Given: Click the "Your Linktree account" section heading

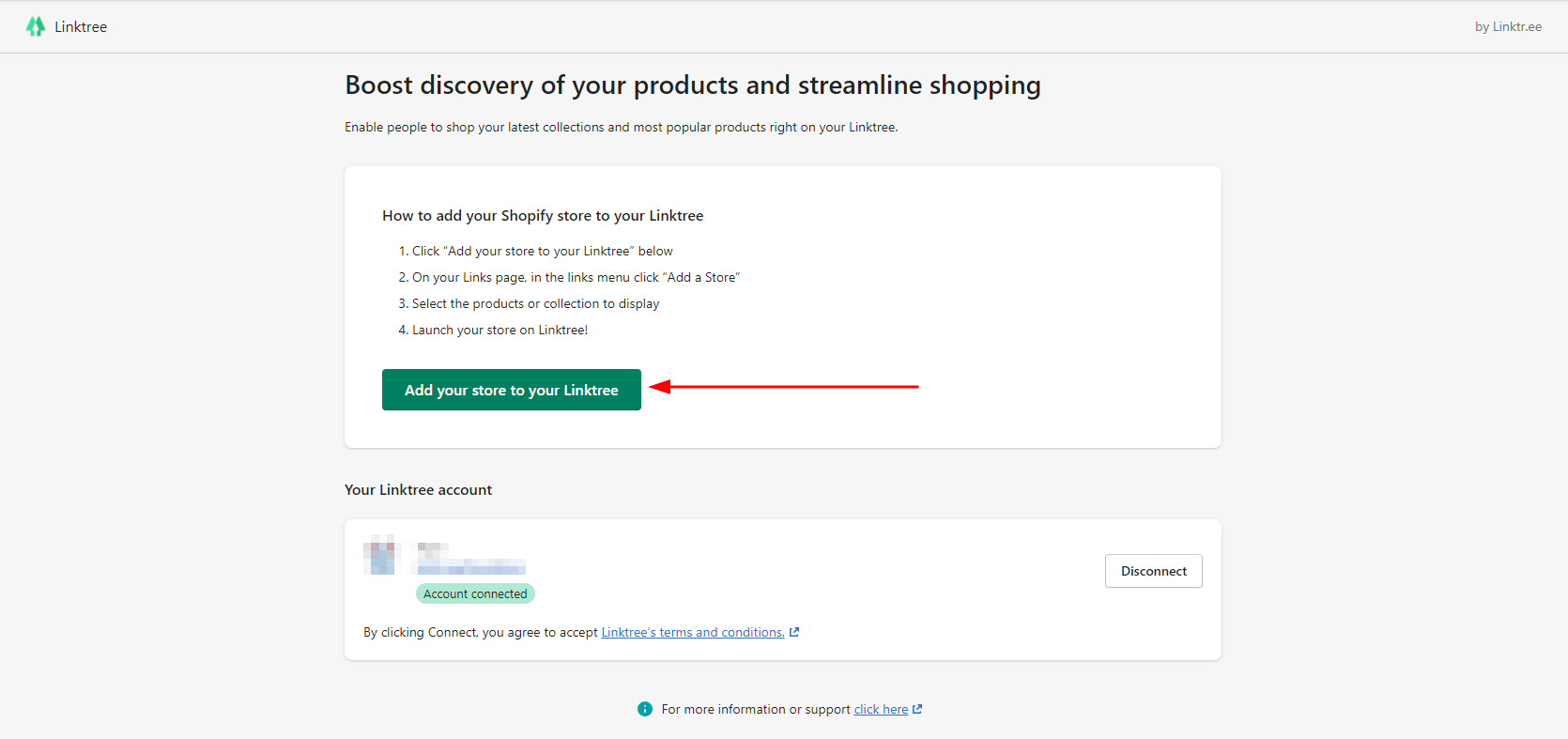Looking at the screenshot, I should [x=418, y=489].
